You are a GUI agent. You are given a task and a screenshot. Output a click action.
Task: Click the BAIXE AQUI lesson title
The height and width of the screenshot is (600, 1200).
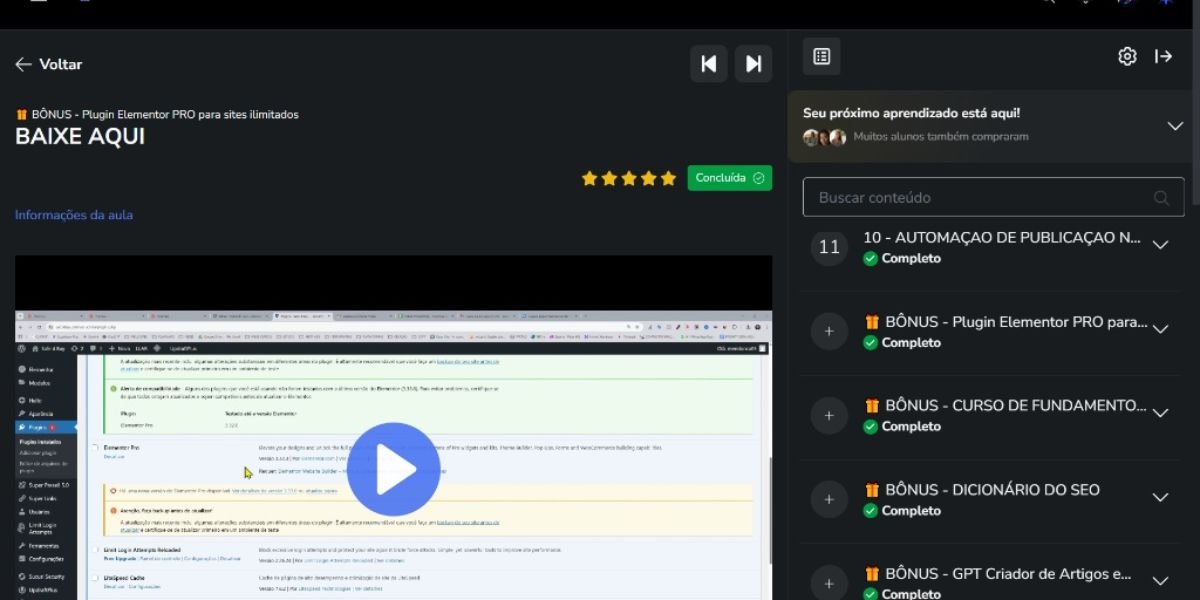(x=80, y=137)
